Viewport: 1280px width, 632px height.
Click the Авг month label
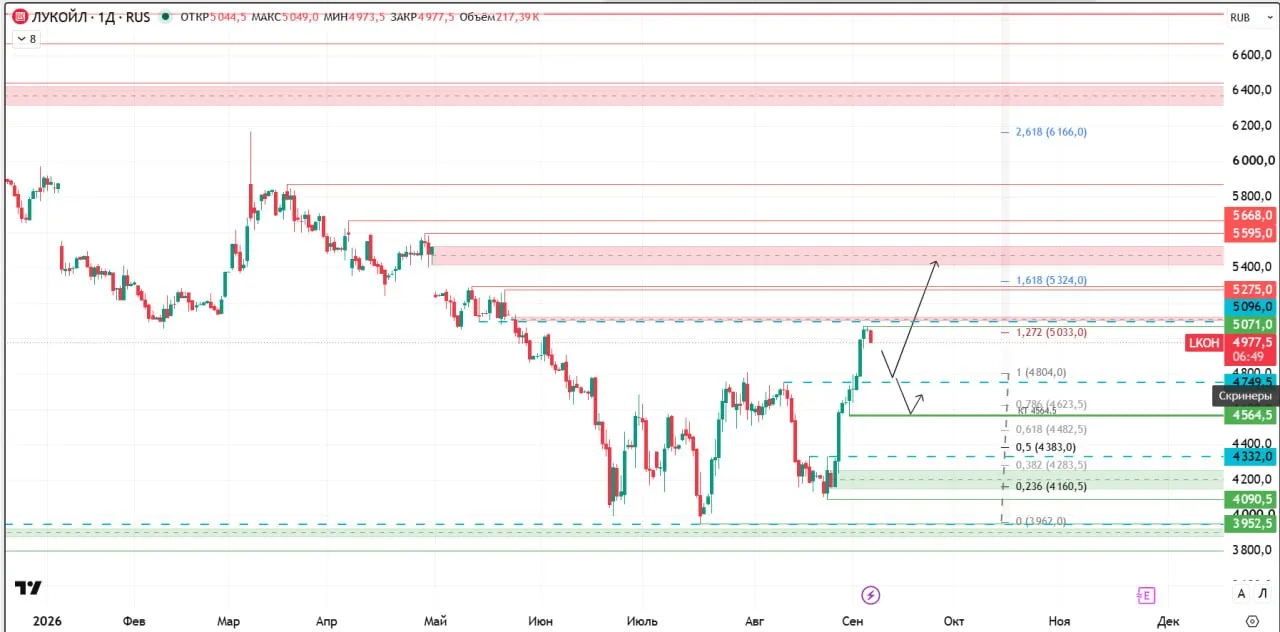(x=754, y=621)
